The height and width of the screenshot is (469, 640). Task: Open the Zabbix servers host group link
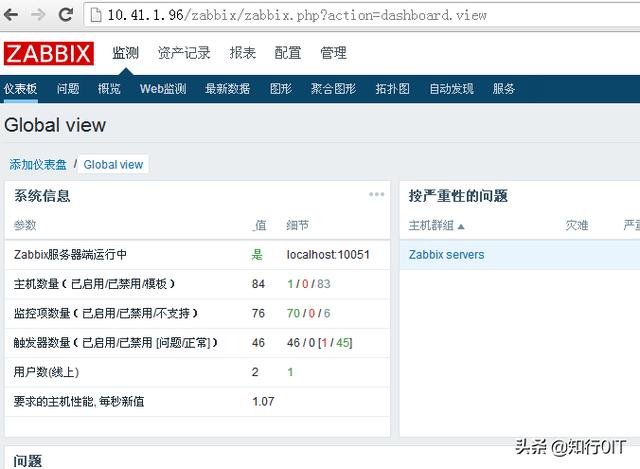tap(446, 255)
